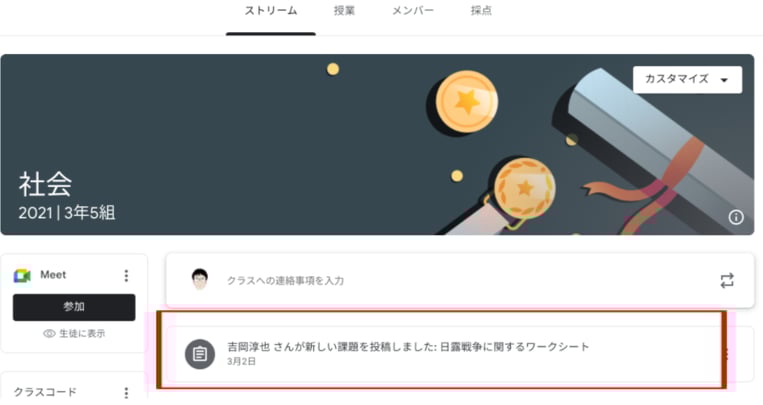Join the Meet with 参加 button
Viewport: 763px width, 405px height.
pyautogui.click(x=74, y=307)
